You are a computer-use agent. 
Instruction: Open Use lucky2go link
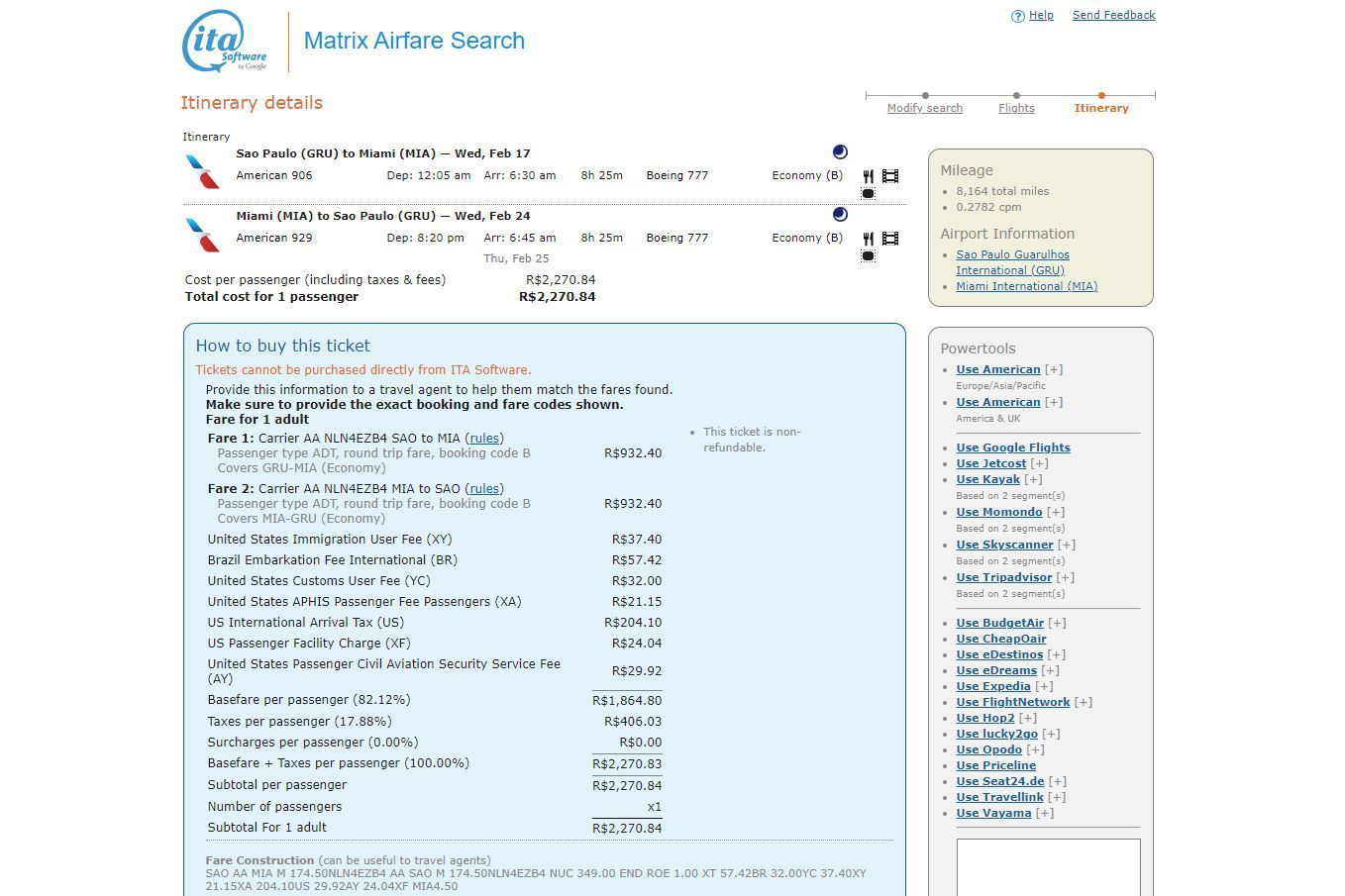997,734
